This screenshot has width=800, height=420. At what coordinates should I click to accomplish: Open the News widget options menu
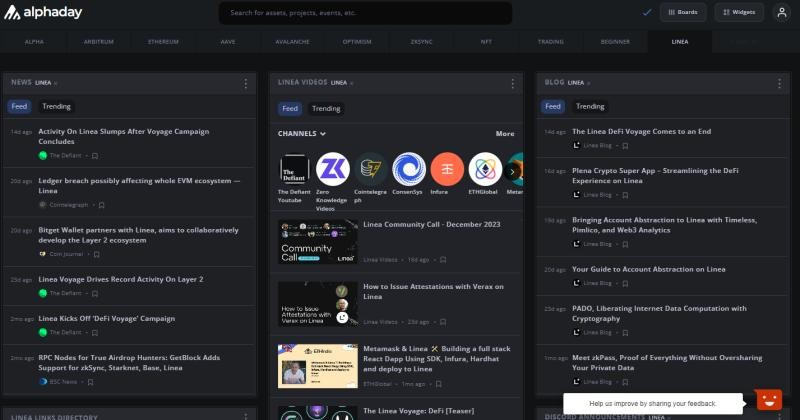(245, 83)
